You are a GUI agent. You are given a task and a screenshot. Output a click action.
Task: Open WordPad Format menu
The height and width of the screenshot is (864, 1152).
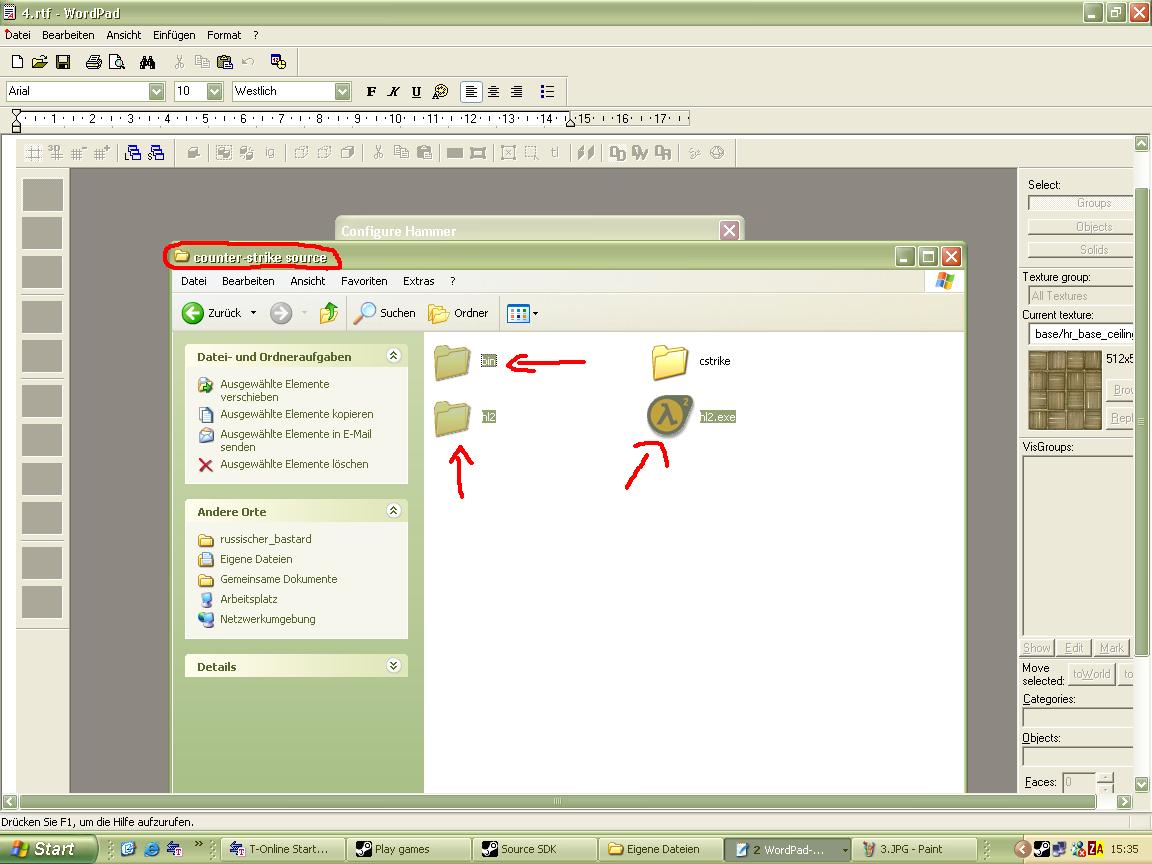224,35
